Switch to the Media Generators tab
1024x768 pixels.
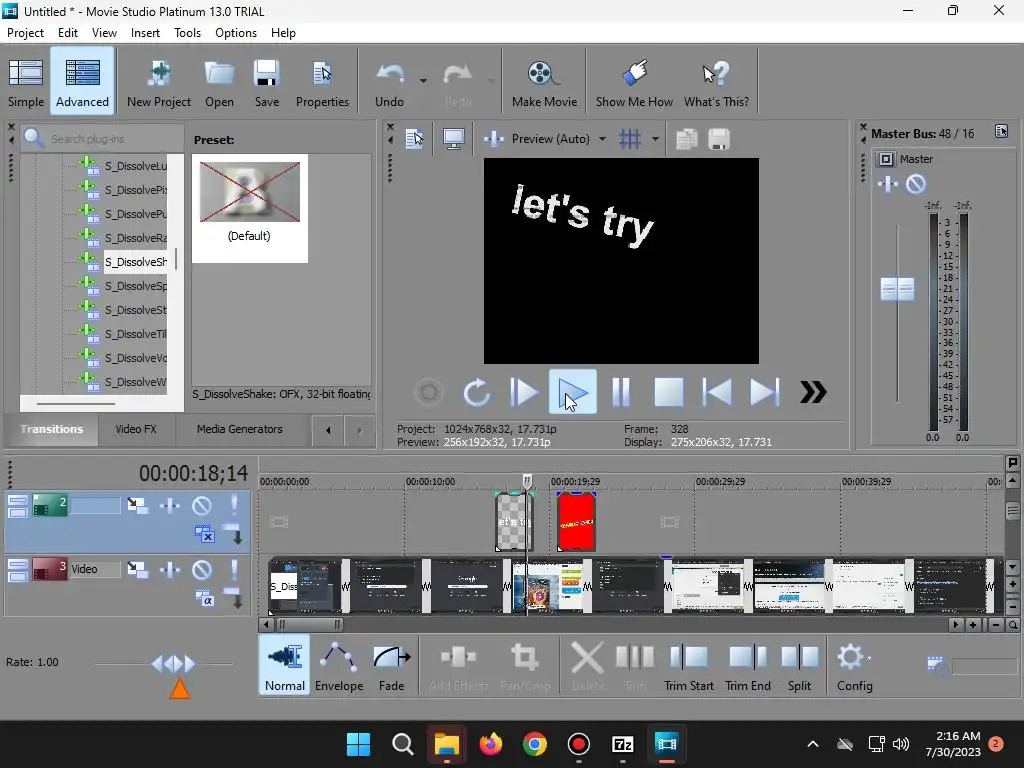coord(240,429)
